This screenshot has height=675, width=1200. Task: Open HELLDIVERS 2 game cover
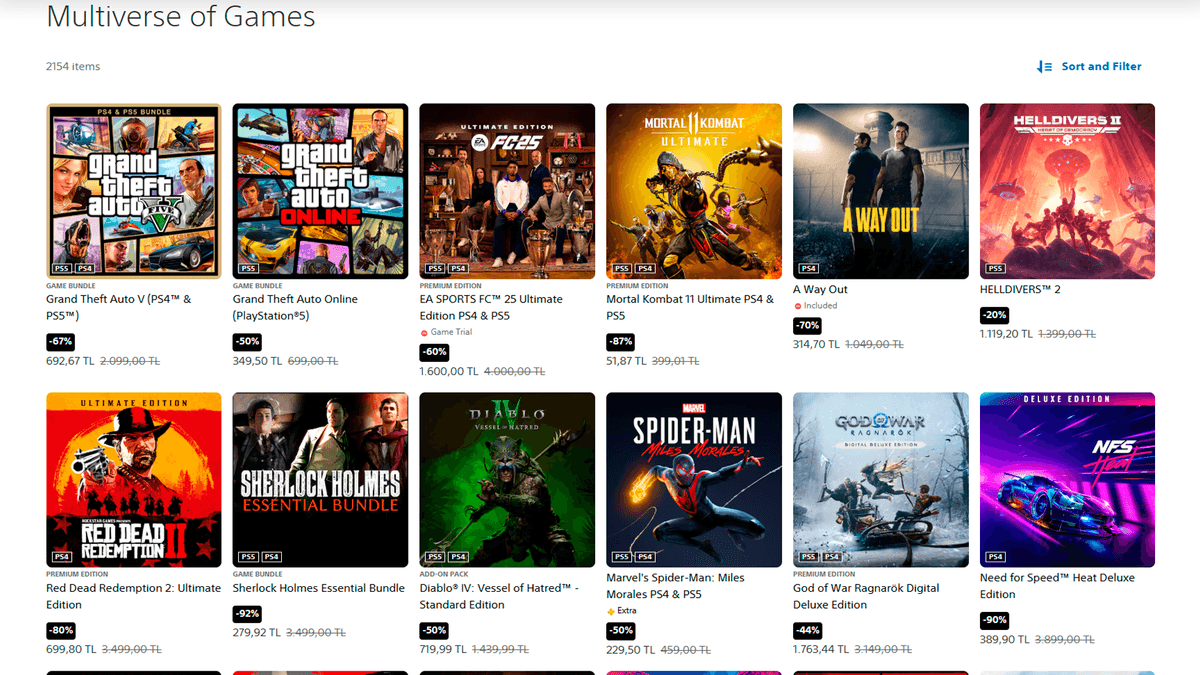point(1067,190)
